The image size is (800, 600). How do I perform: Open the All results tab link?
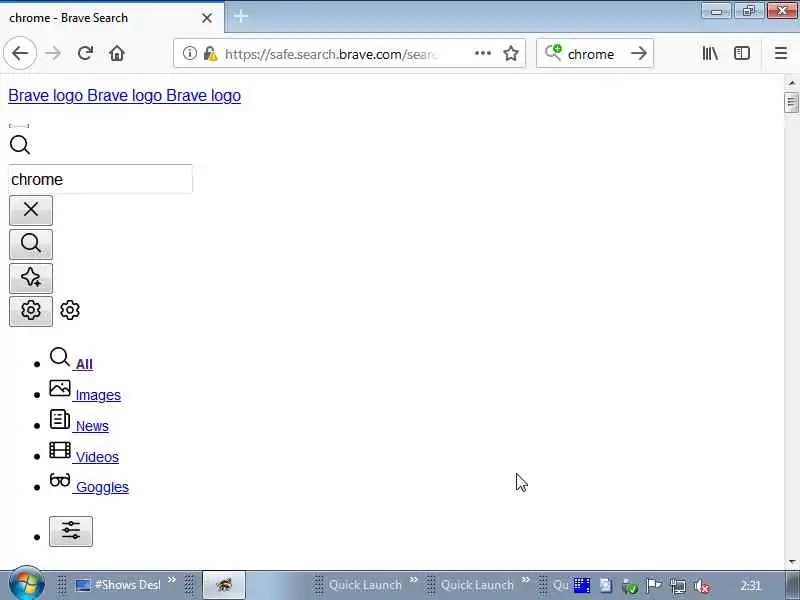pyautogui.click(x=84, y=364)
